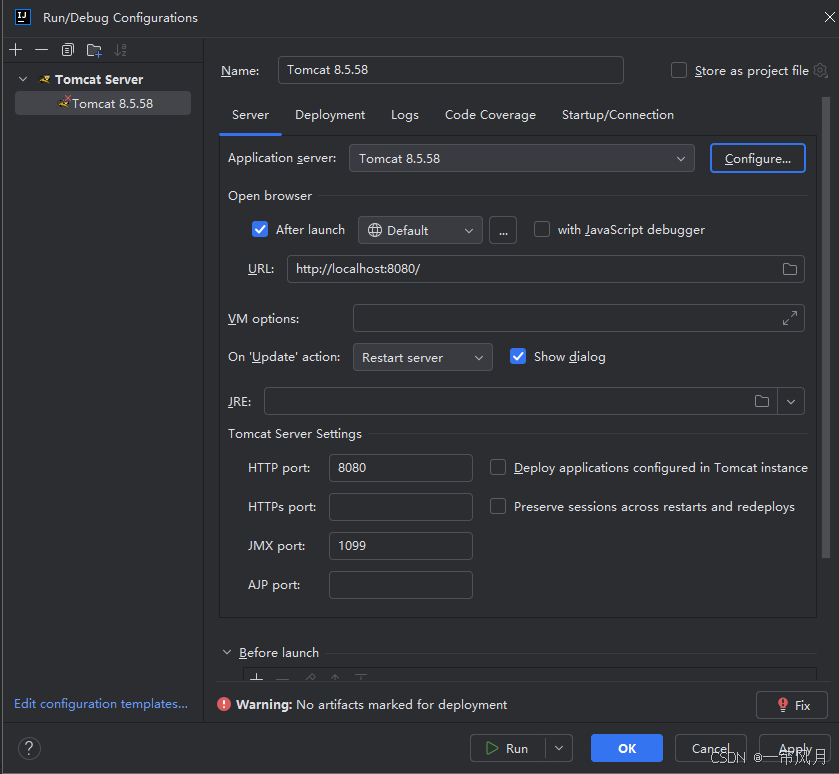This screenshot has height=774, width=839.
Task: Enable Deploy applications configured in Tomcat instance
Action: [x=498, y=467]
